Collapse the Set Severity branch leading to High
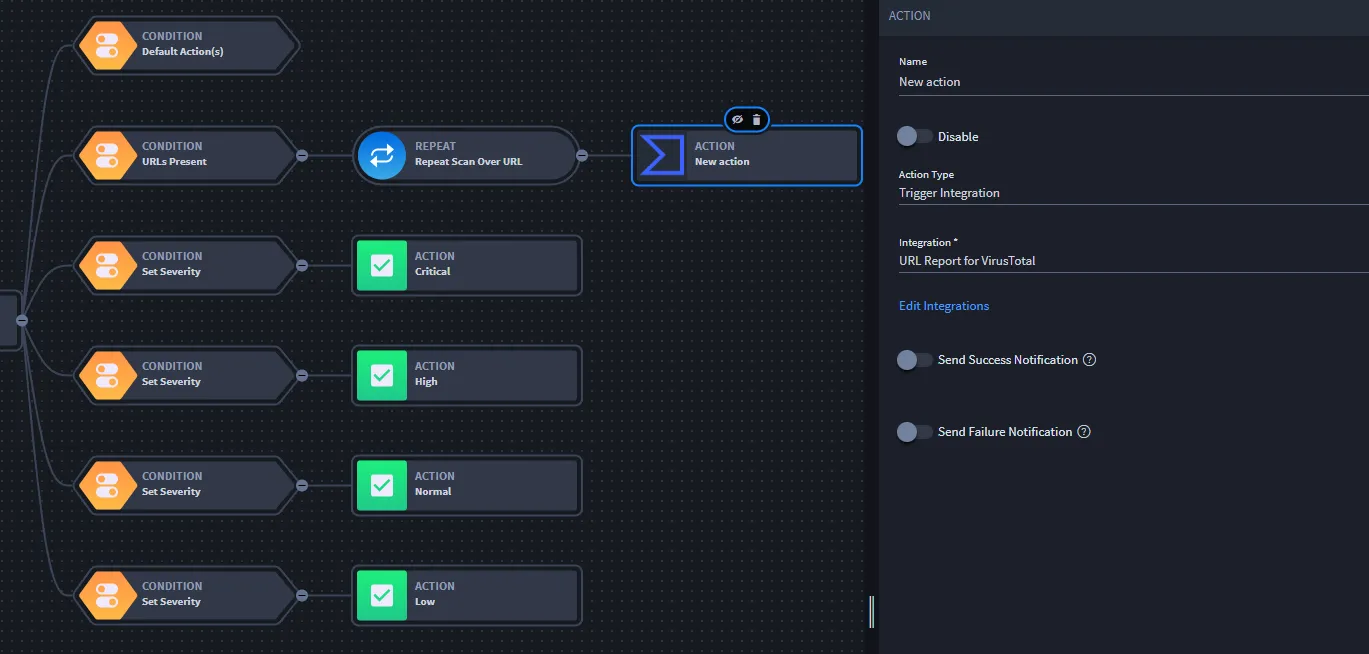 click(302, 375)
